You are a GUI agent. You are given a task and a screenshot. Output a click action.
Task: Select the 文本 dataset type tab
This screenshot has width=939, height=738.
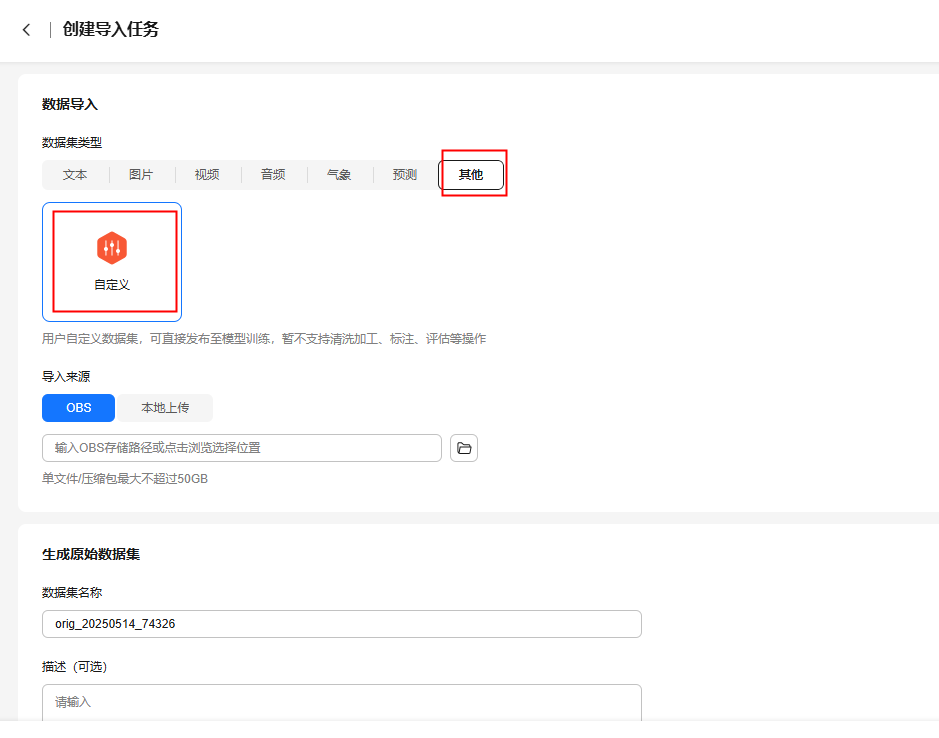pyautogui.click(x=75, y=174)
